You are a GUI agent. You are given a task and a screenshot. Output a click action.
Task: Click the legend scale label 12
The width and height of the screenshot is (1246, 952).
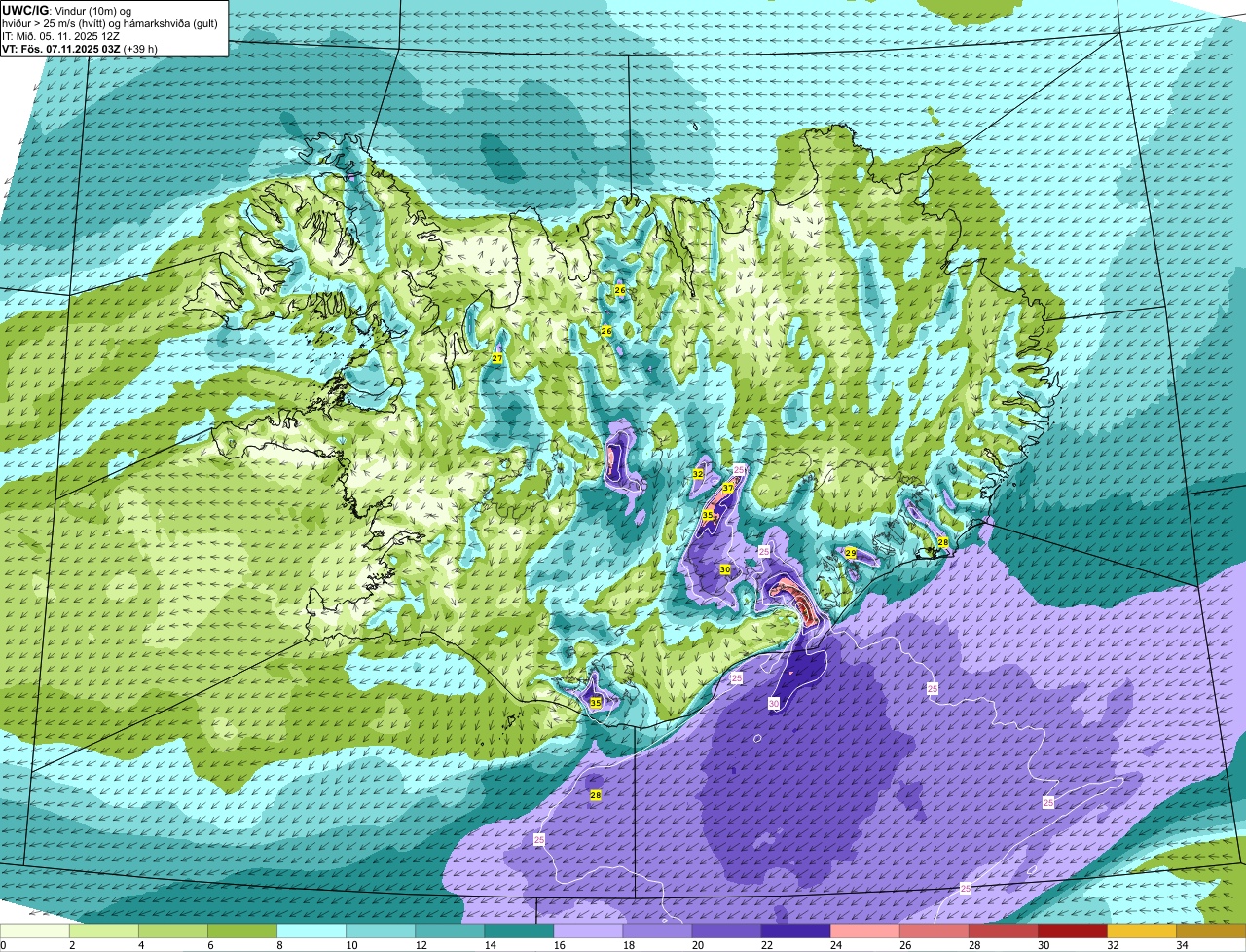coord(420,945)
